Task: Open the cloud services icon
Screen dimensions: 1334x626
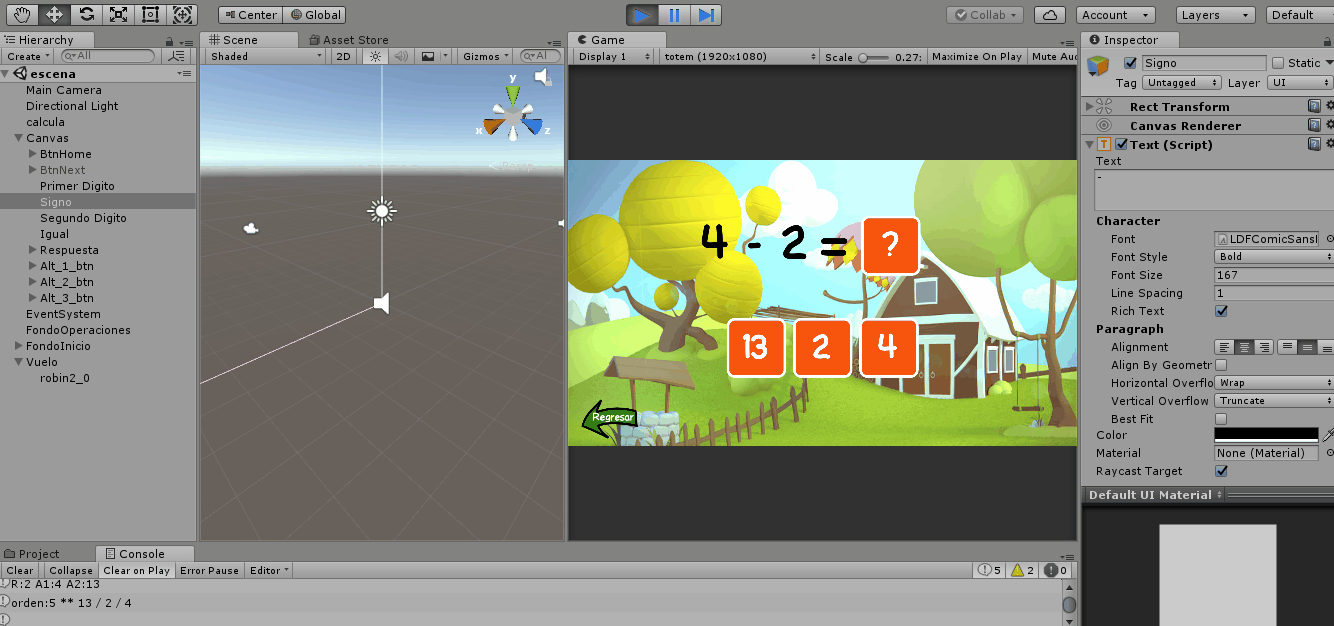Action: pos(1049,15)
